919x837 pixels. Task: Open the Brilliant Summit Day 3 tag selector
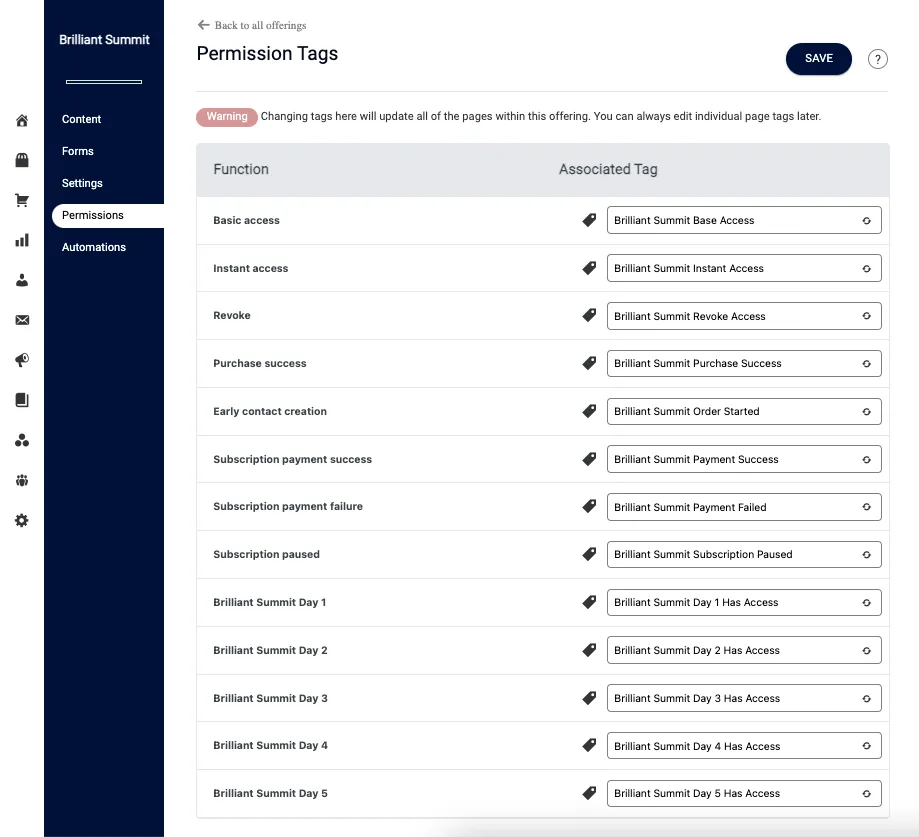744,698
